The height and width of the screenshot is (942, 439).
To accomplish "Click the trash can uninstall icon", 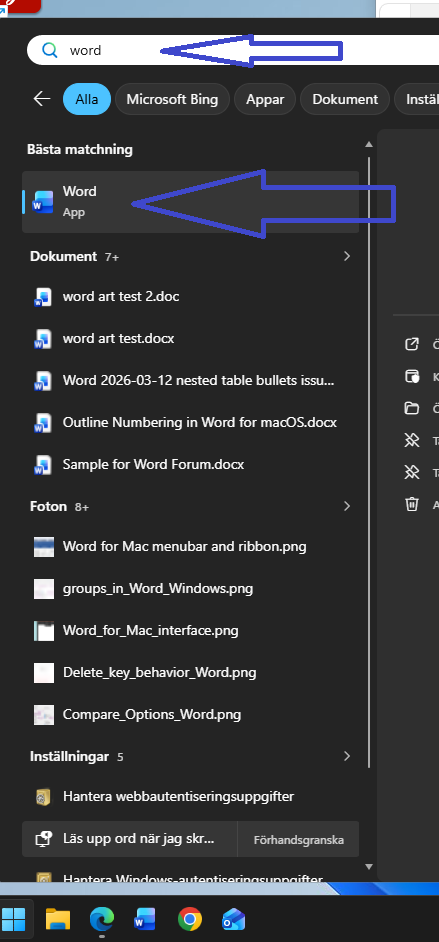I will point(411,503).
